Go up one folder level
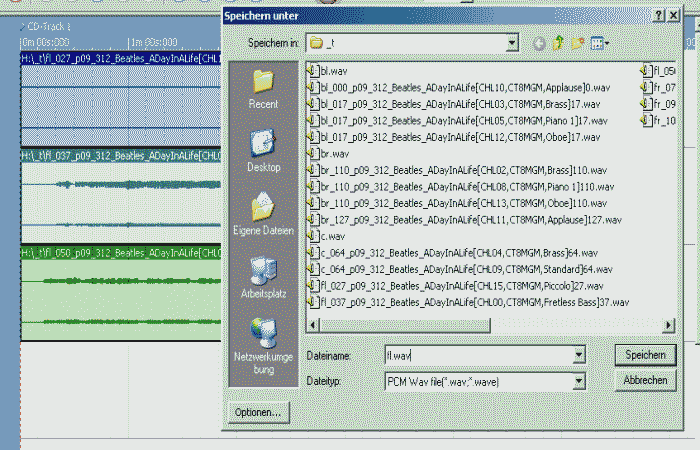The image size is (700, 450). (558, 43)
